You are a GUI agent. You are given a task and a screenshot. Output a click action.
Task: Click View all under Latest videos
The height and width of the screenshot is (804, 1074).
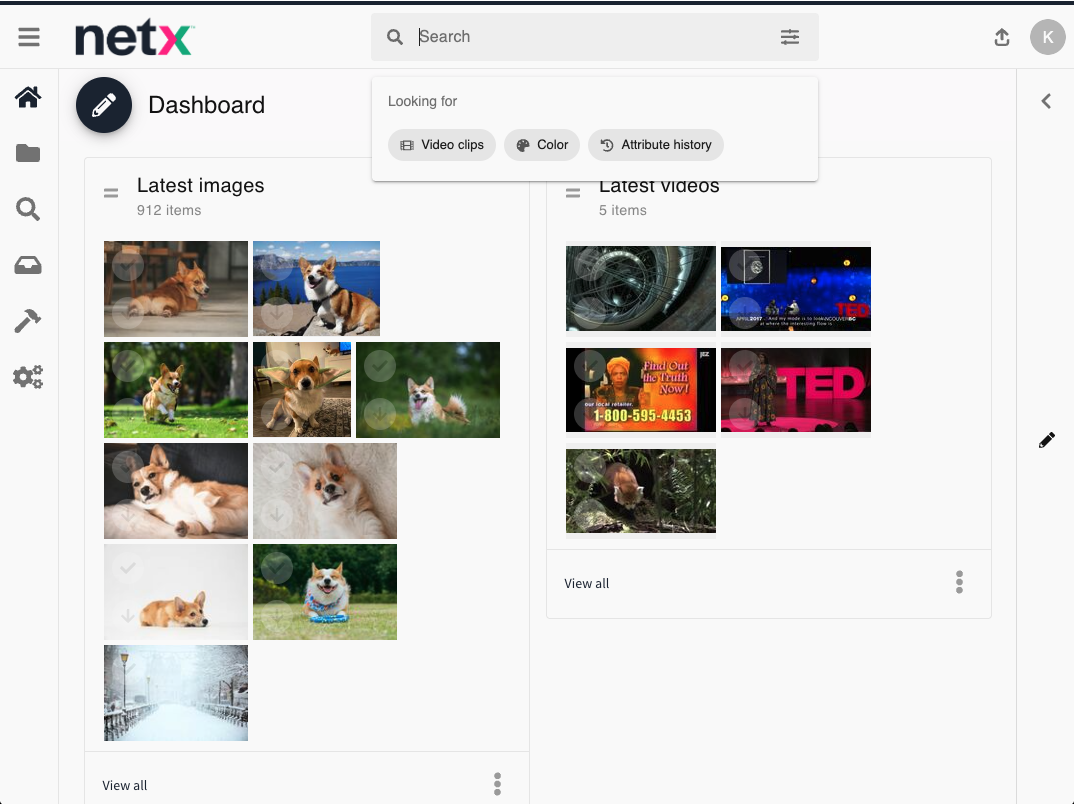(587, 583)
